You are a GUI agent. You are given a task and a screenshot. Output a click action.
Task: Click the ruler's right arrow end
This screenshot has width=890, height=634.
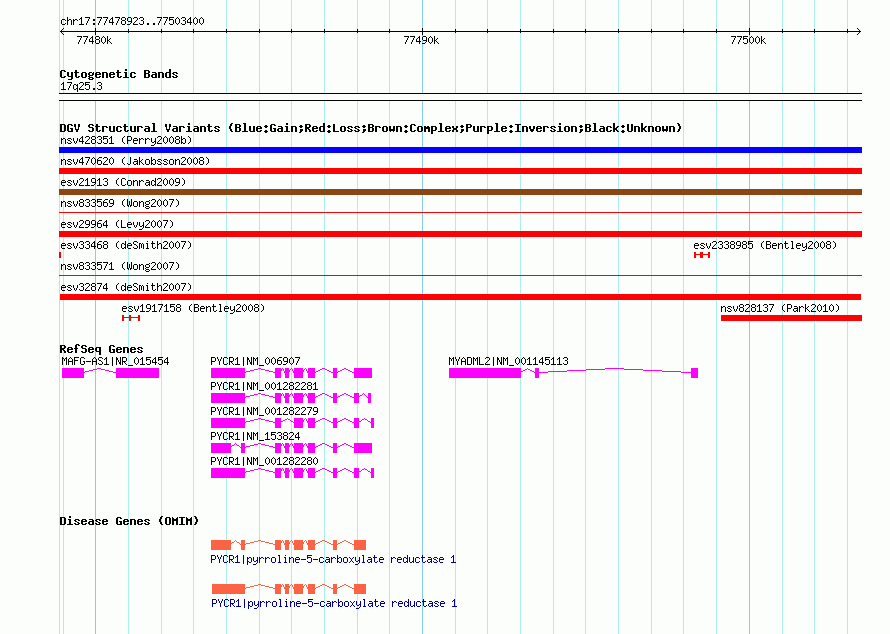click(x=859, y=31)
